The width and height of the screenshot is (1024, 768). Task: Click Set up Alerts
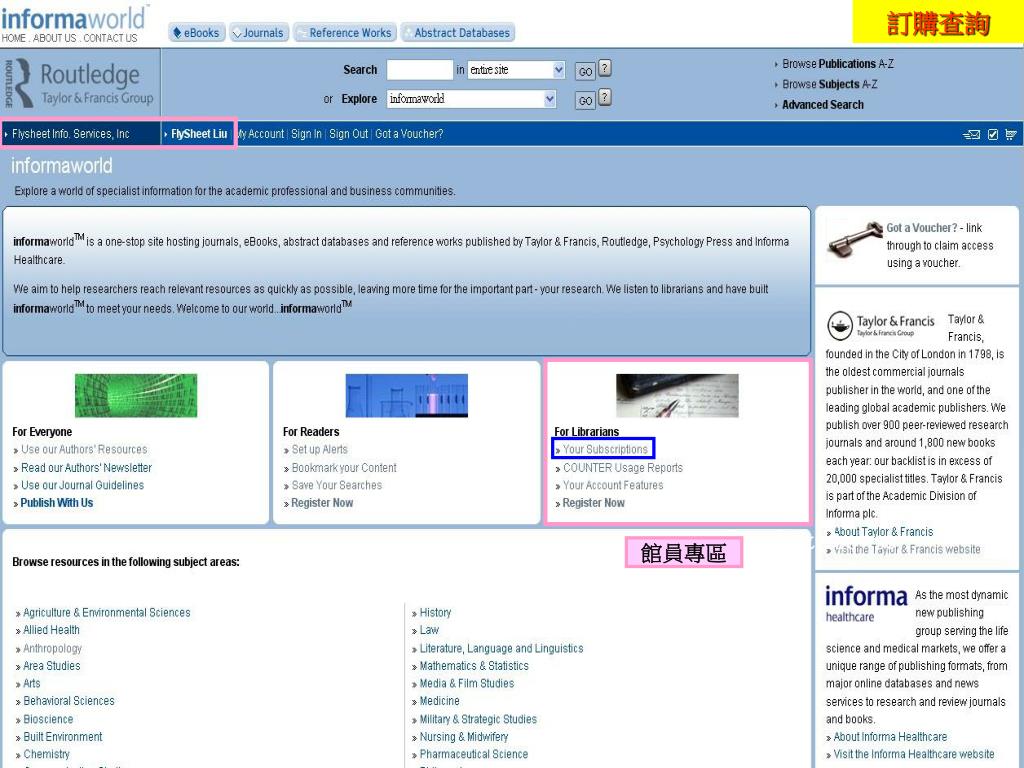click(319, 449)
